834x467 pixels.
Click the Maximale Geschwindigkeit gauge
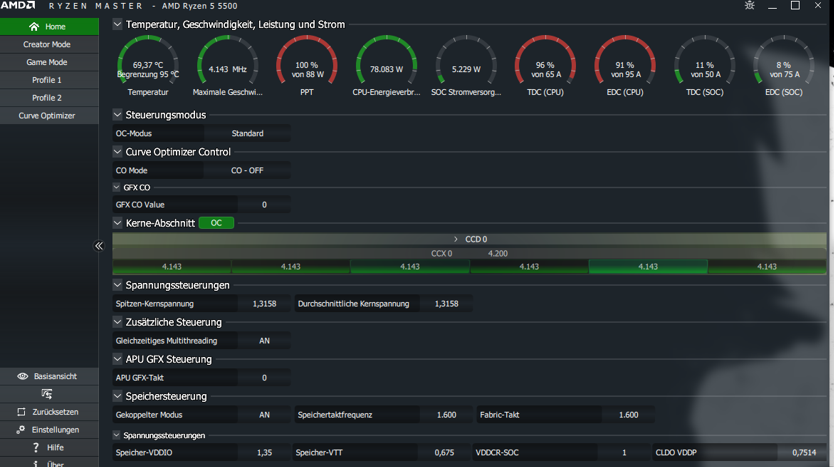click(228, 66)
